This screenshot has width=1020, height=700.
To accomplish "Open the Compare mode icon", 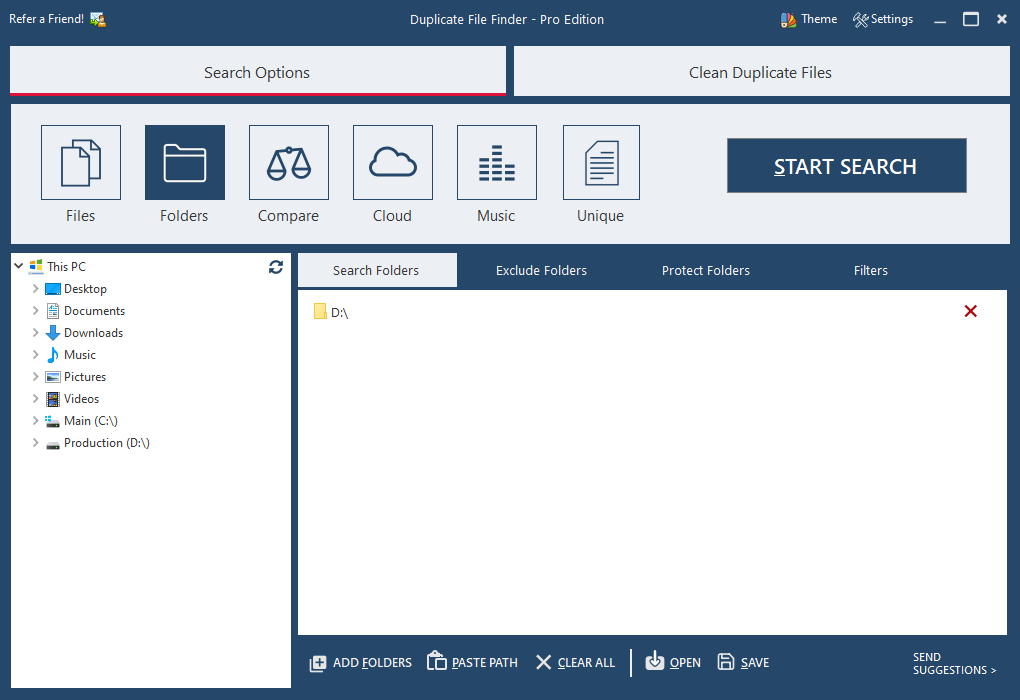I will pos(288,162).
